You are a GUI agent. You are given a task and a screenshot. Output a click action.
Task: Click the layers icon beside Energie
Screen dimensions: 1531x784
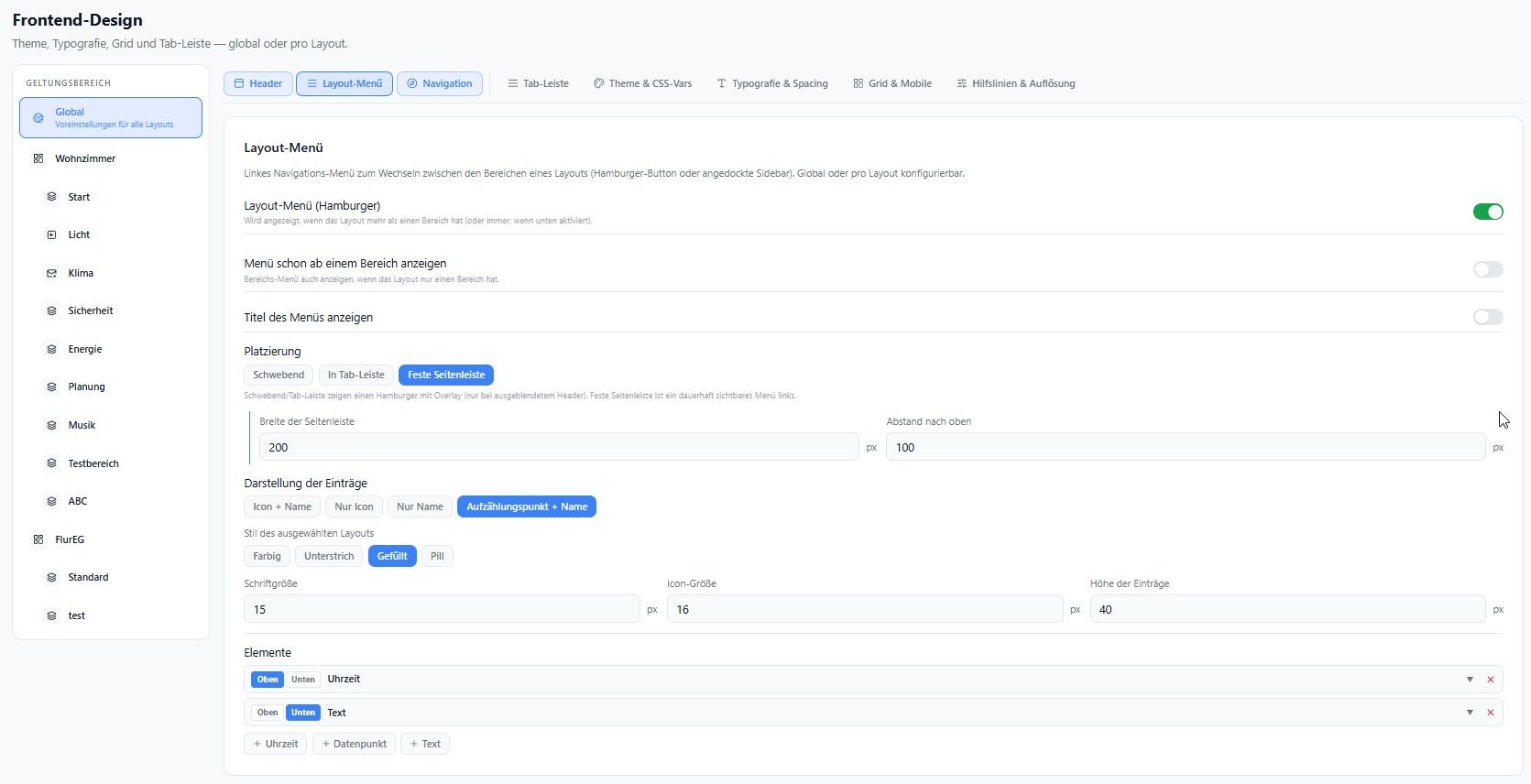coord(51,349)
